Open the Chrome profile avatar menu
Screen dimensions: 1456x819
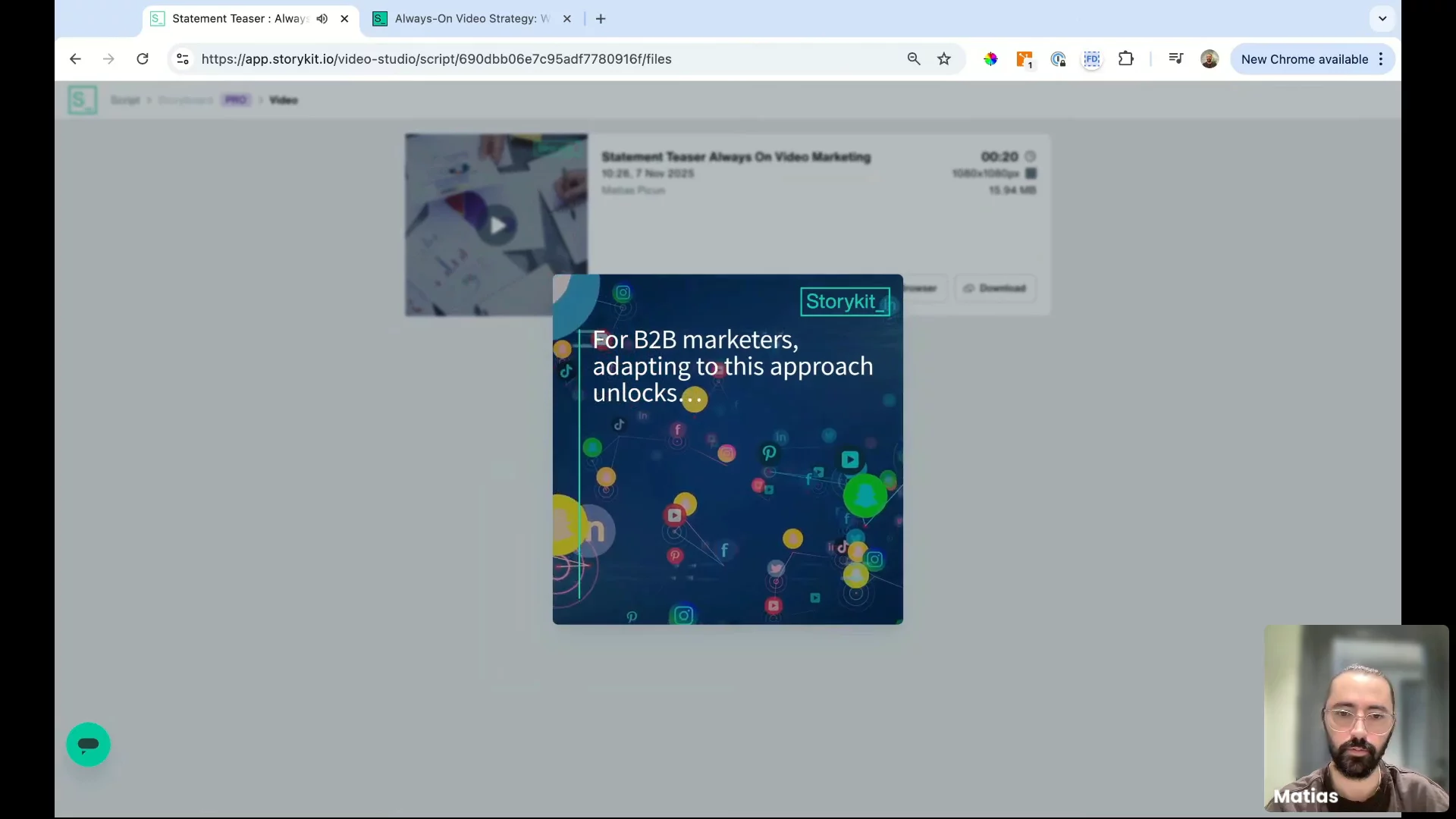pos(1209,59)
